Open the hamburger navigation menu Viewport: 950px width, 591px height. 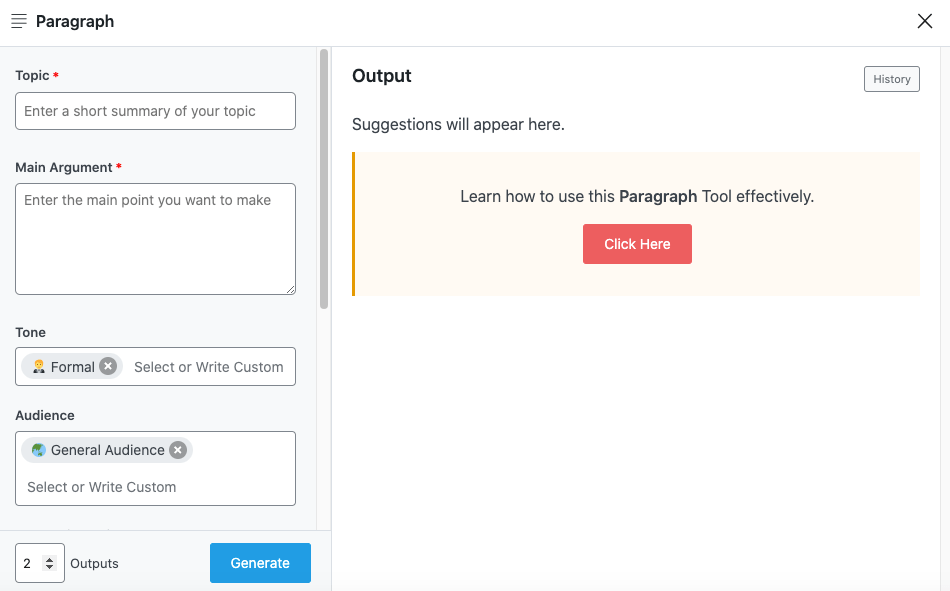[18, 20]
